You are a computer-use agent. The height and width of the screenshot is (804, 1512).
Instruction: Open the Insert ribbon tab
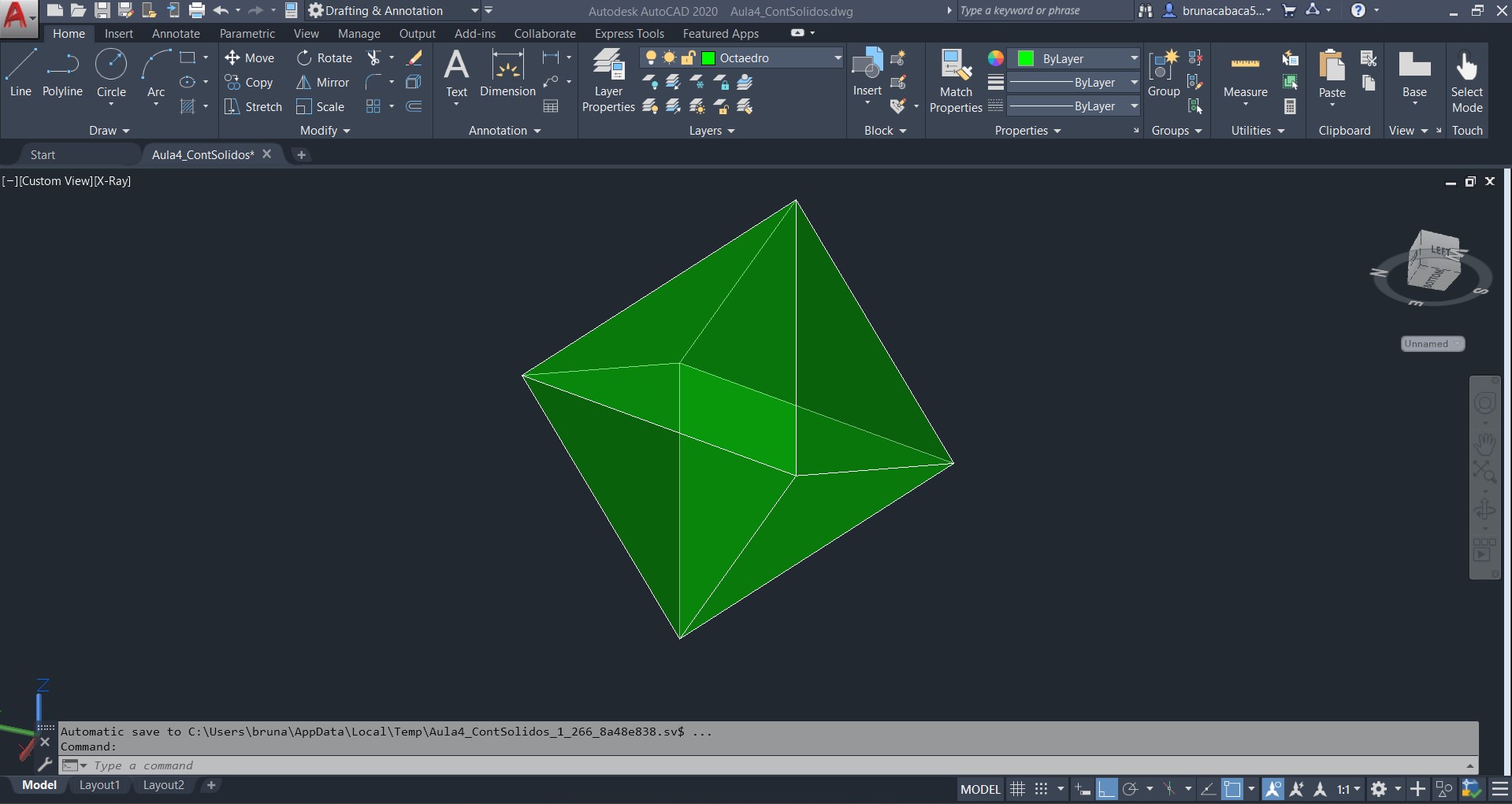coord(119,33)
